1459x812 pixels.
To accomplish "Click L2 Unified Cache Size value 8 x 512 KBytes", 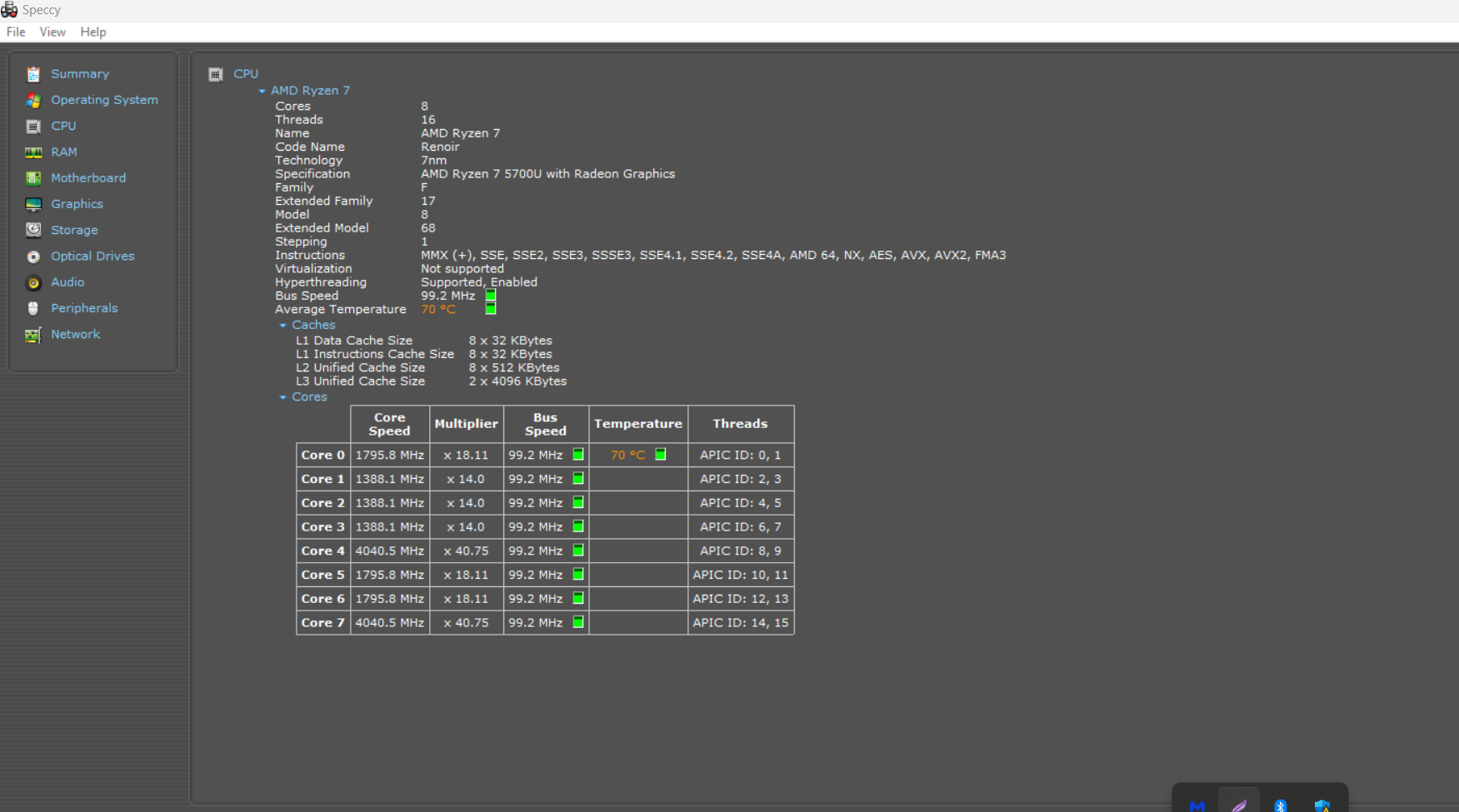I will point(514,367).
